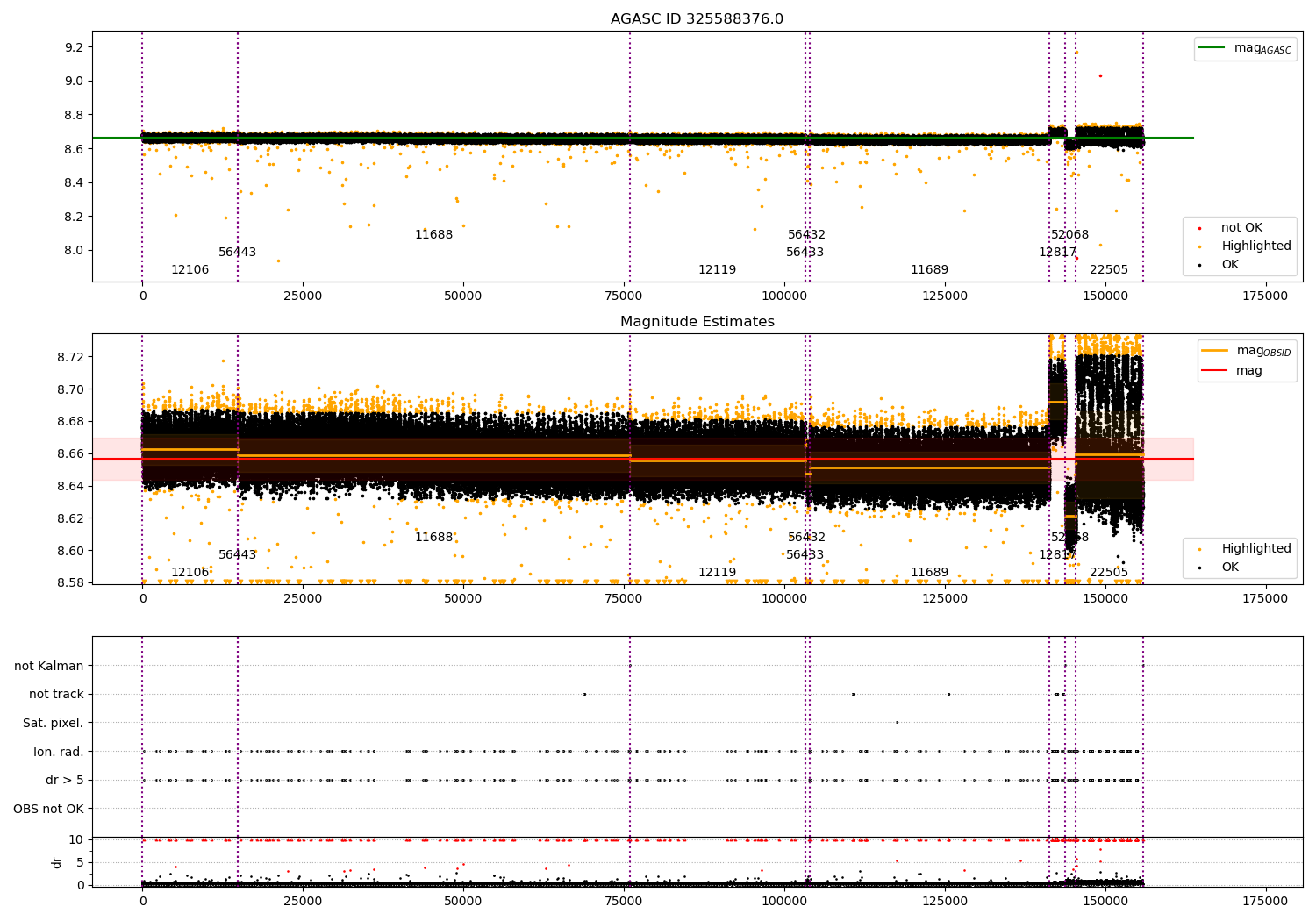Viewport: 1316px width, 921px height.
Task: Click the 'Sat. pixel.' axis label
Action: tap(54, 723)
